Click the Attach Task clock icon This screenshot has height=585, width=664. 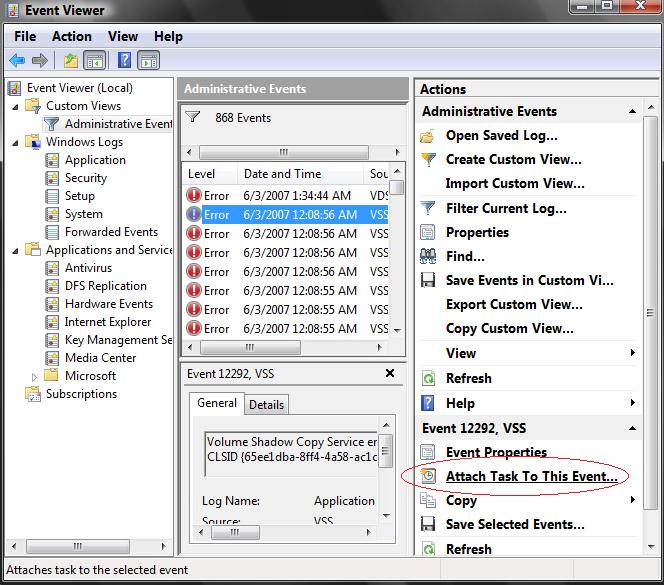tap(428, 476)
